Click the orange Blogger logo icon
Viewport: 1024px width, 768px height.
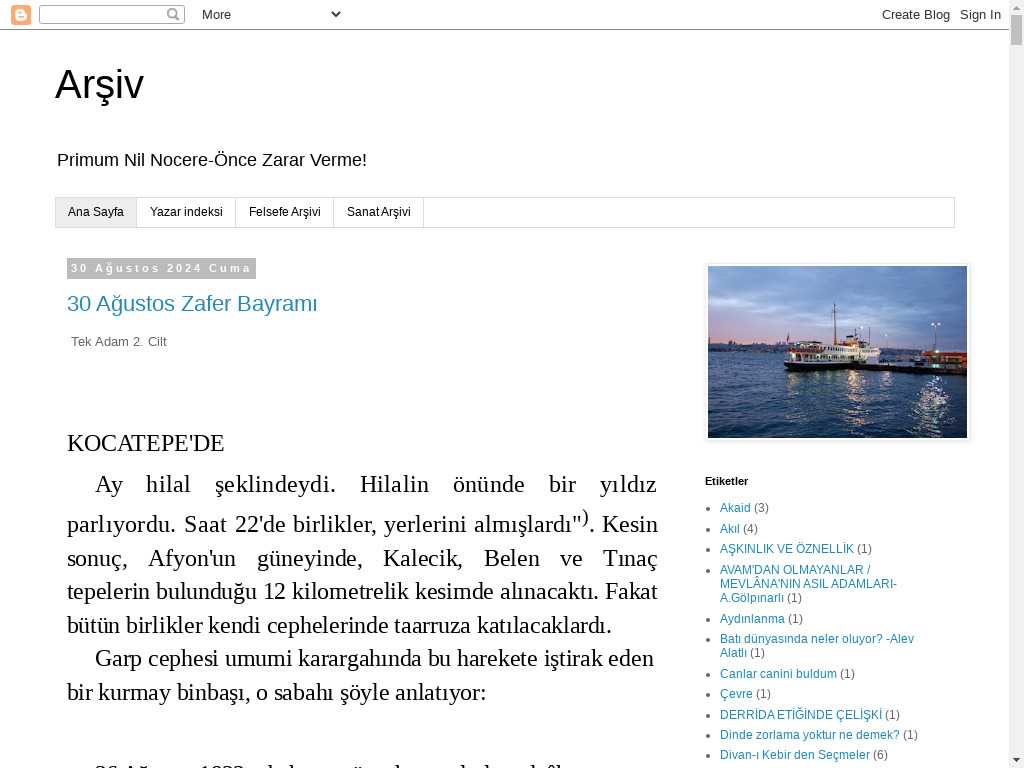21,14
